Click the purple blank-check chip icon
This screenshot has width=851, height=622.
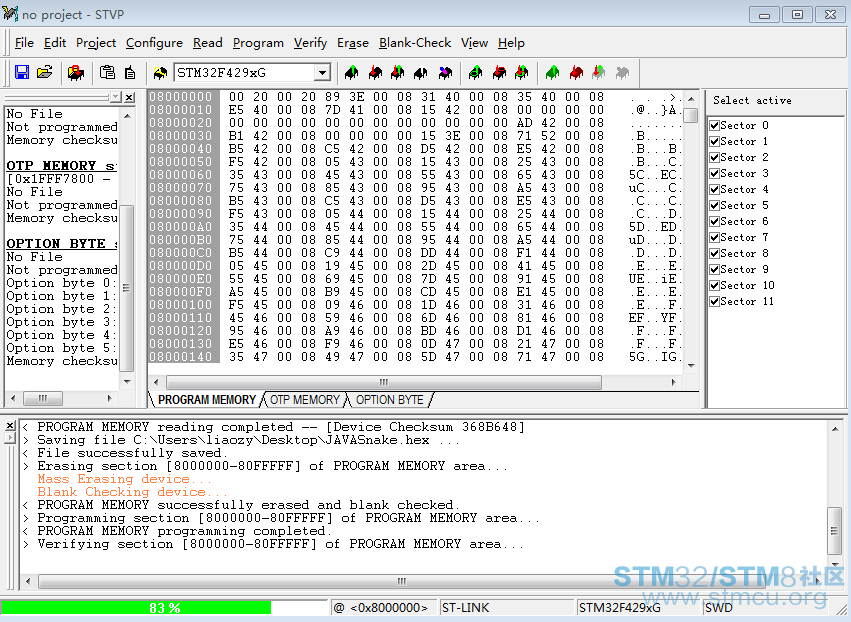pyautogui.click(x=445, y=72)
